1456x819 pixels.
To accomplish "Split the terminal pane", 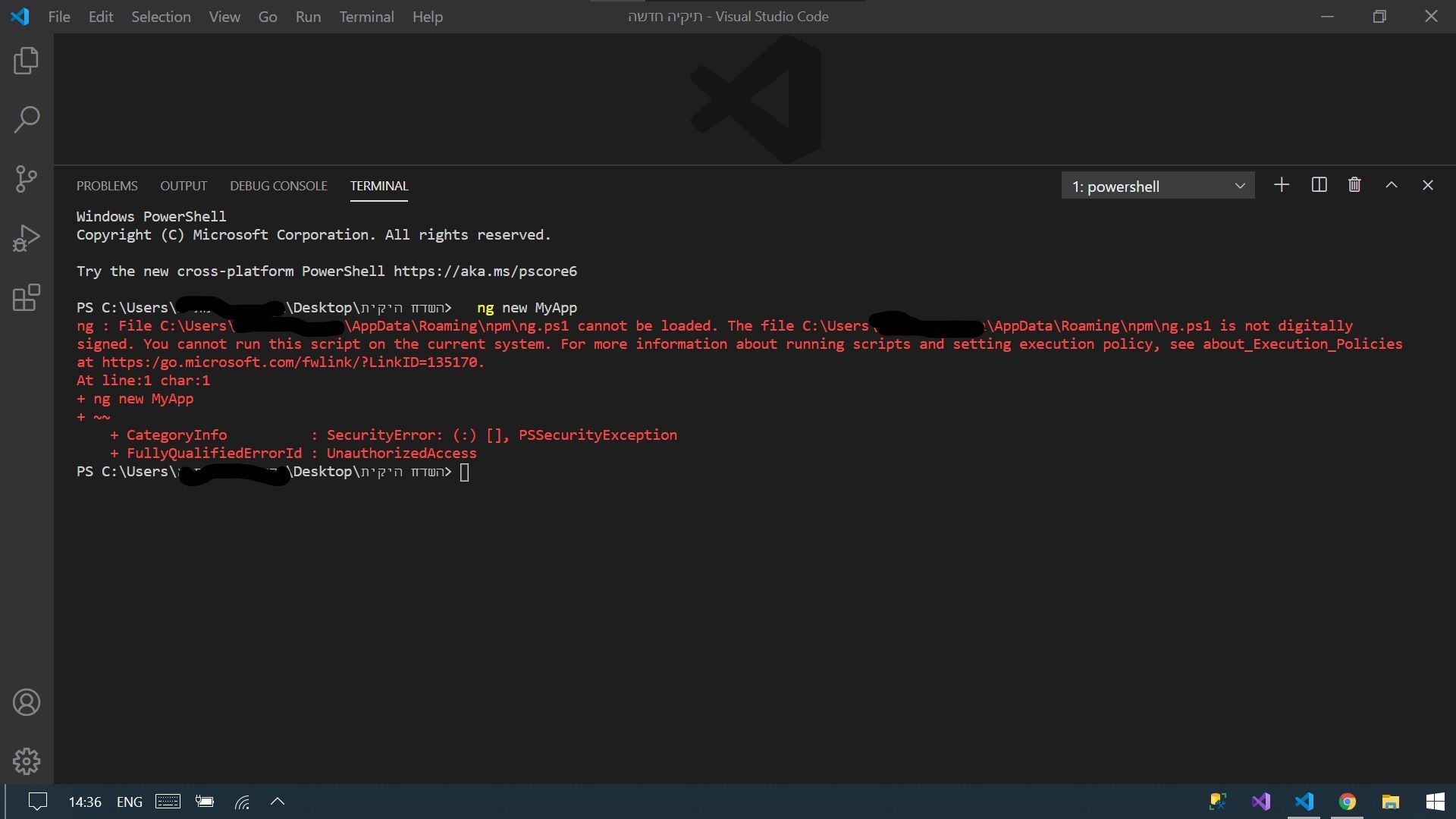I will coord(1319,185).
